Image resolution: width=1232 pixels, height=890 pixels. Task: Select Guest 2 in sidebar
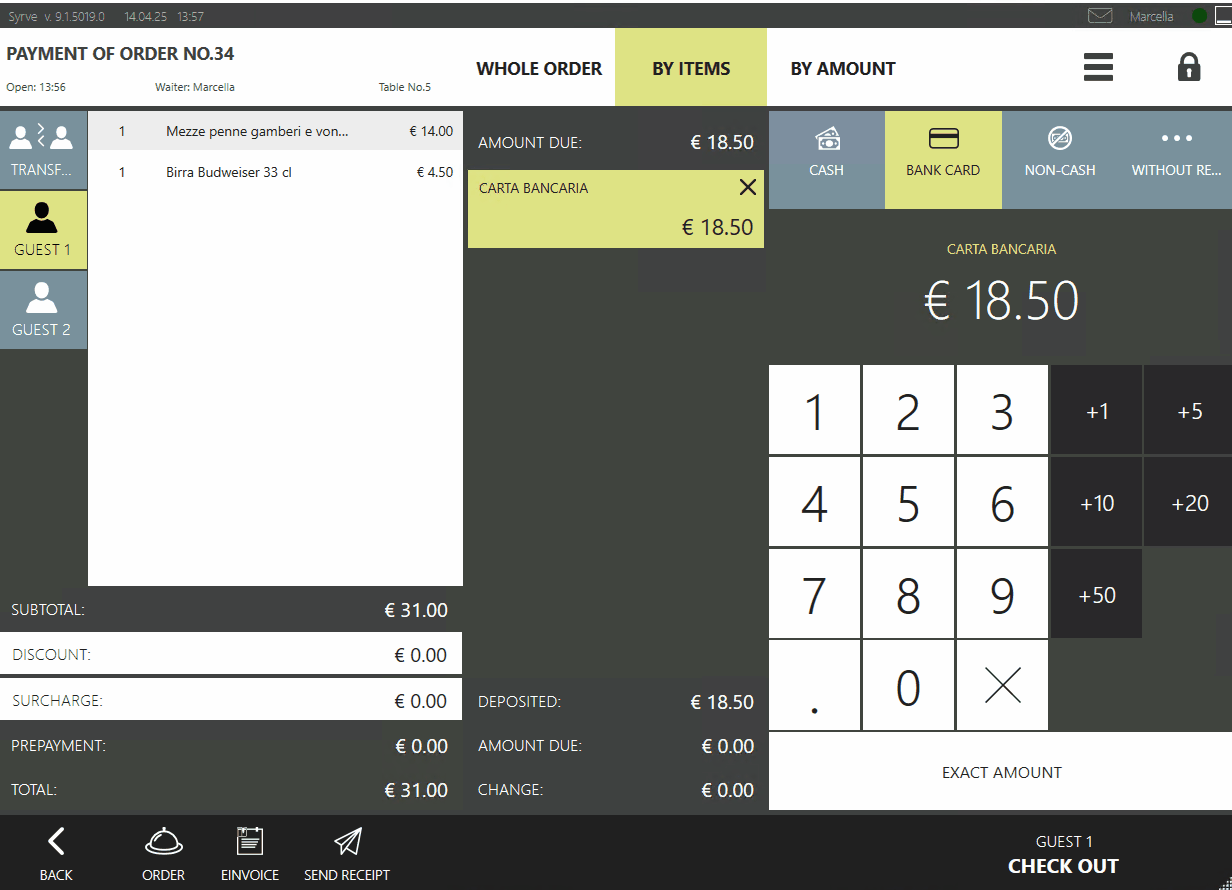[x=42, y=310]
